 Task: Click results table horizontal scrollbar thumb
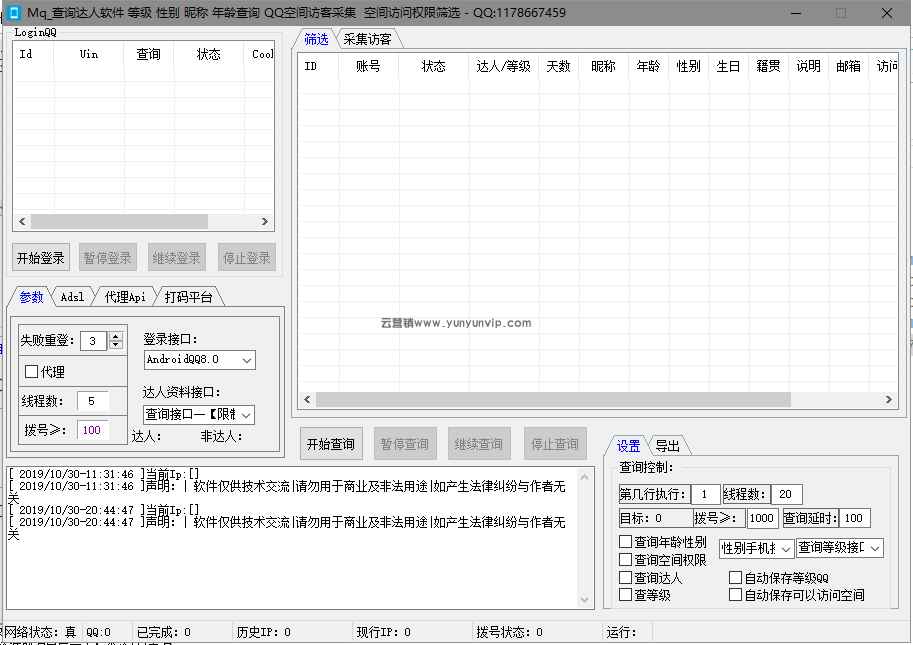click(x=554, y=399)
